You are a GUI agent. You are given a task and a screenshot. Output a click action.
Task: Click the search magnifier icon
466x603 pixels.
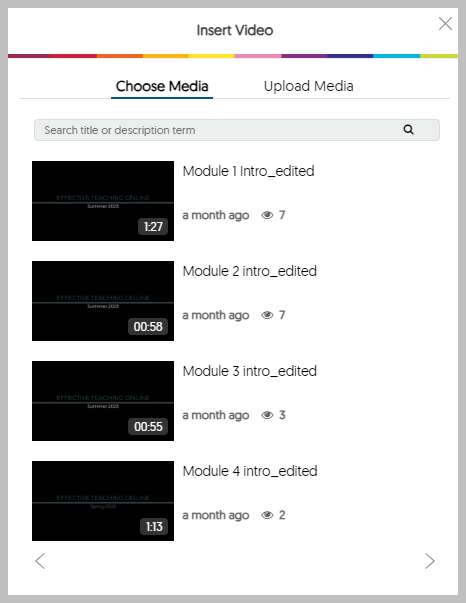pyautogui.click(x=408, y=130)
